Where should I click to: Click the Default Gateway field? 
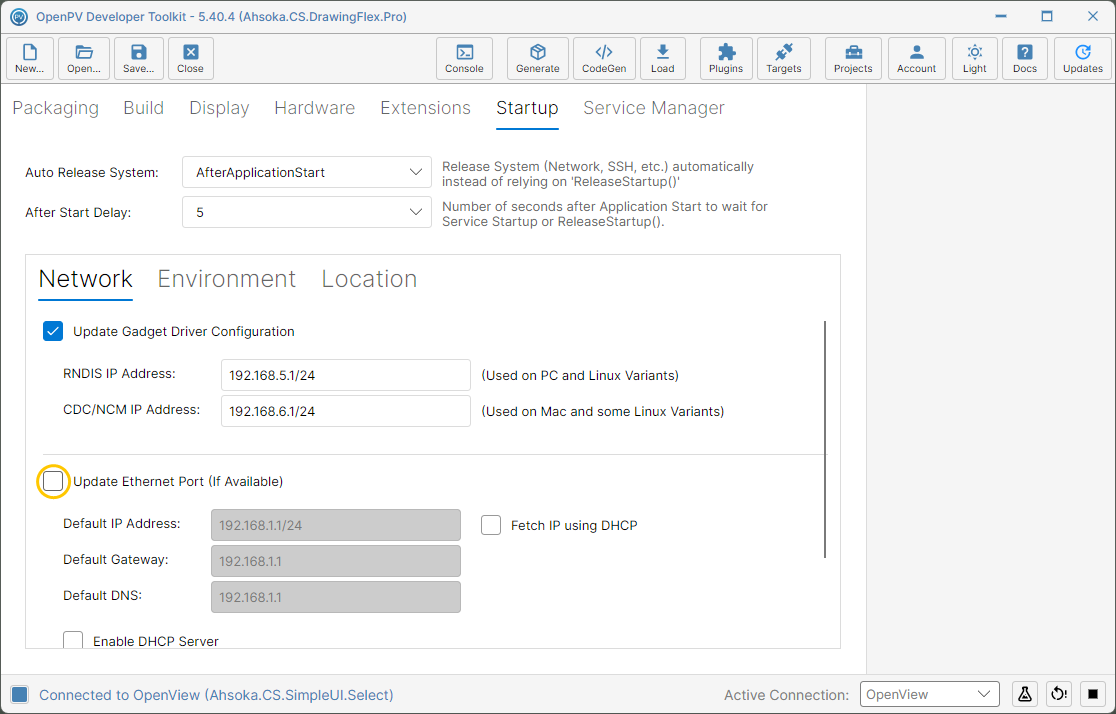[x=336, y=561]
